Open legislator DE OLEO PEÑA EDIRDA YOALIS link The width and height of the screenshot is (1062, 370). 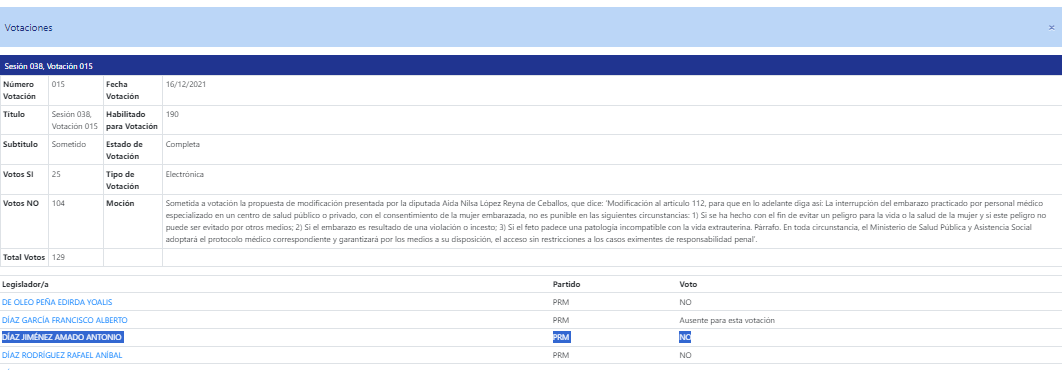coord(57,302)
